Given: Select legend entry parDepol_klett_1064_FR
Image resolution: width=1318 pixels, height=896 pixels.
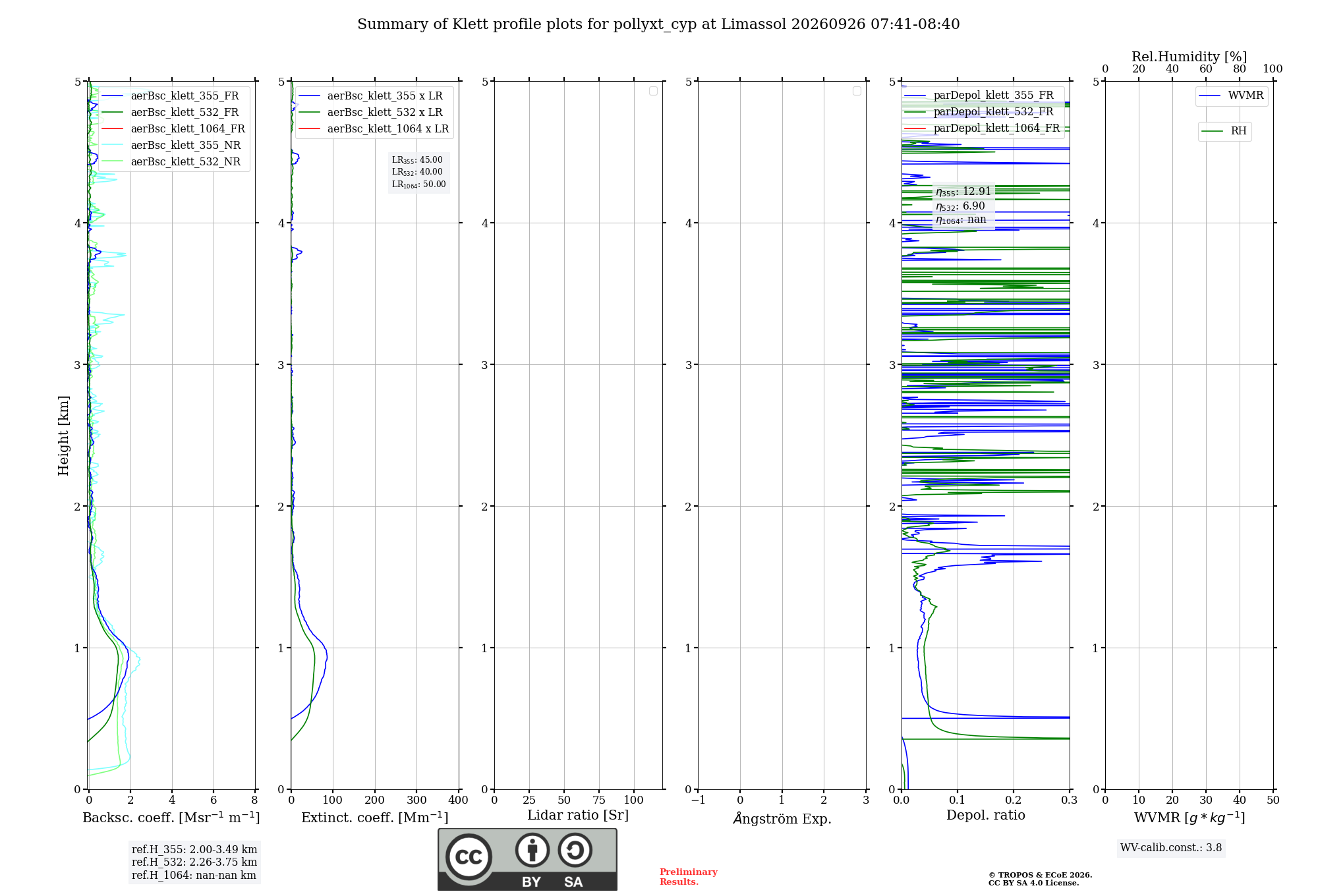Looking at the screenshot, I should 983,128.
